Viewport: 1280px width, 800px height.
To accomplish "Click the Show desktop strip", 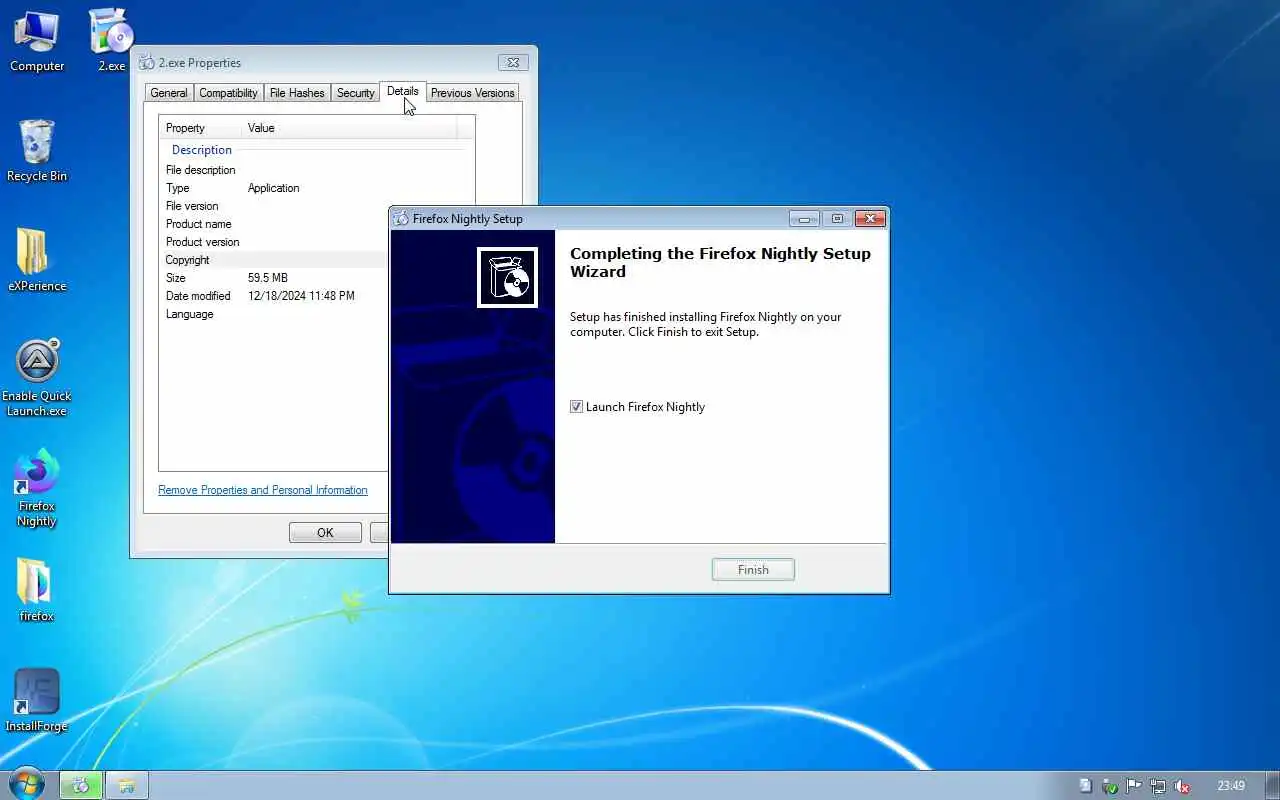I will pyautogui.click(x=1273, y=785).
